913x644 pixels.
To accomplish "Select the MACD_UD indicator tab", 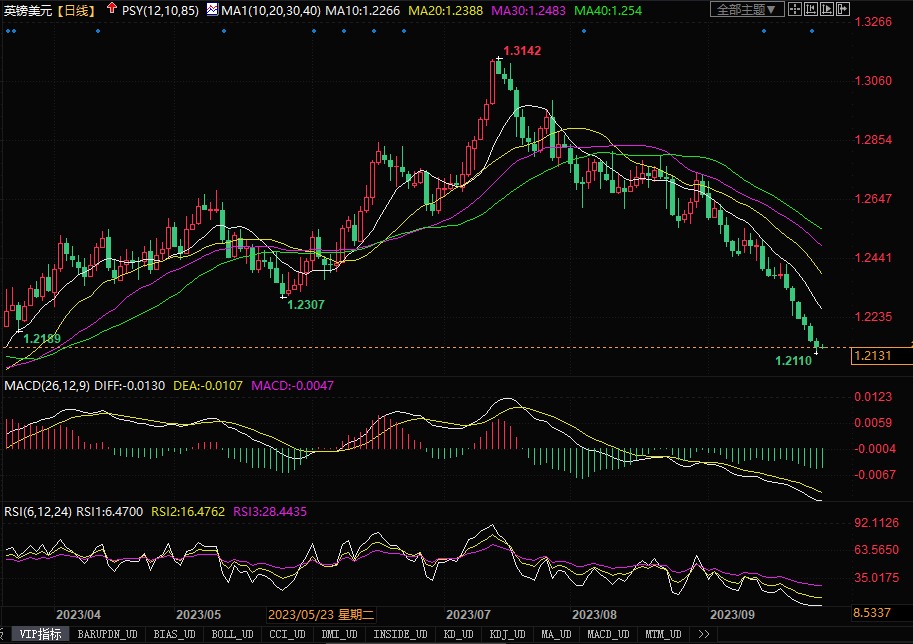I will 608,634.
